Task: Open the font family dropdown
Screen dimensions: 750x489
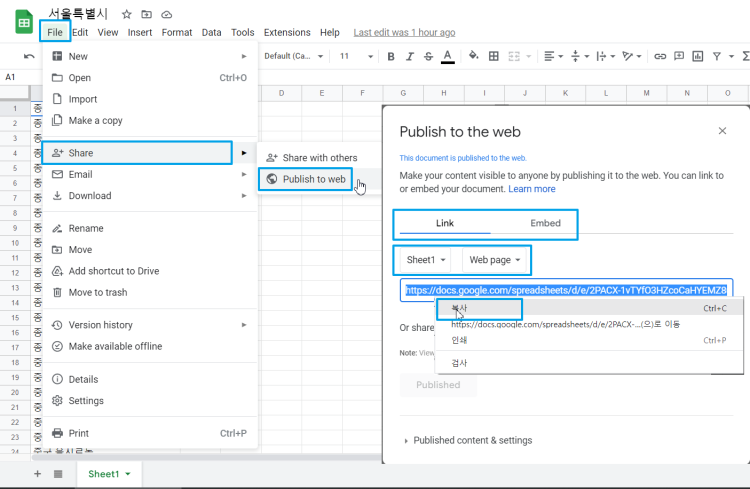Action: pyautogui.click(x=293, y=56)
